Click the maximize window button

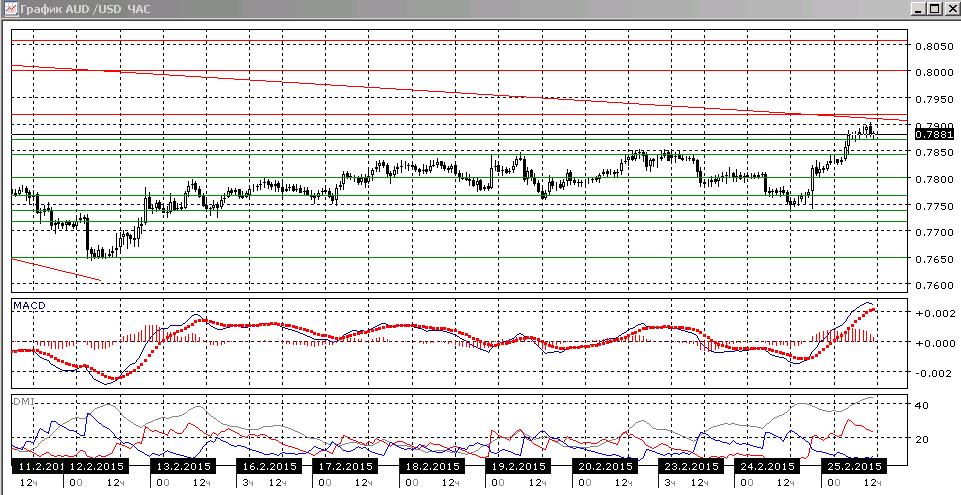(933, 9)
